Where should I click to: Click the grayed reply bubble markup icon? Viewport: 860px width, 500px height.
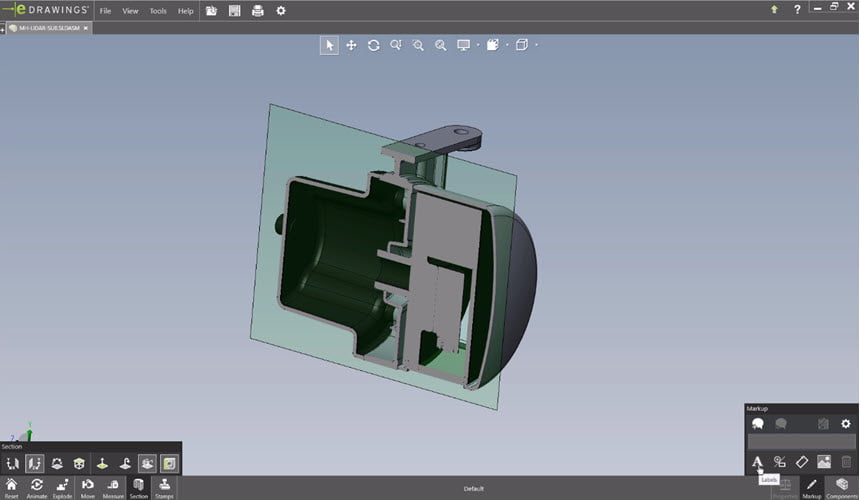point(781,423)
